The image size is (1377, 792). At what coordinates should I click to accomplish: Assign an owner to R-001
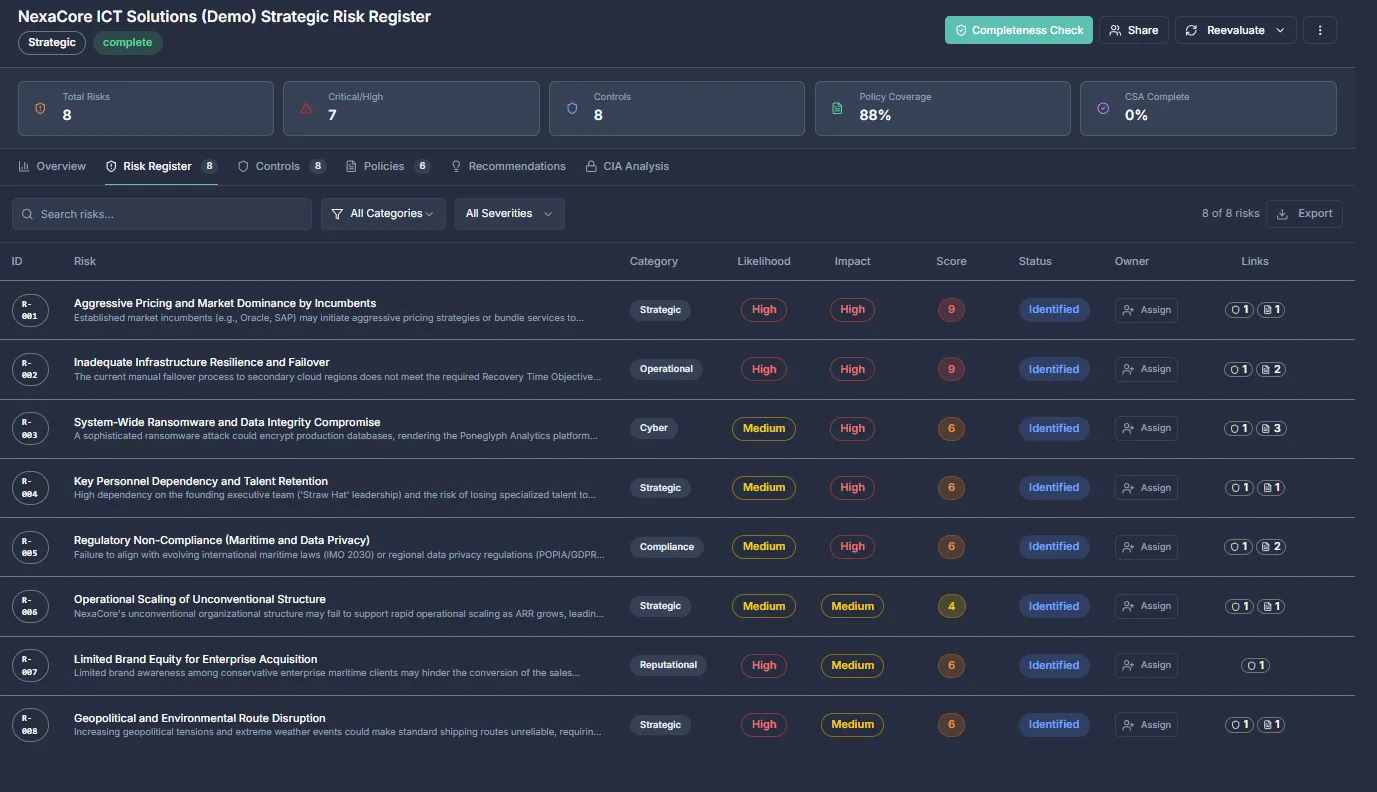tap(1146, 310)
